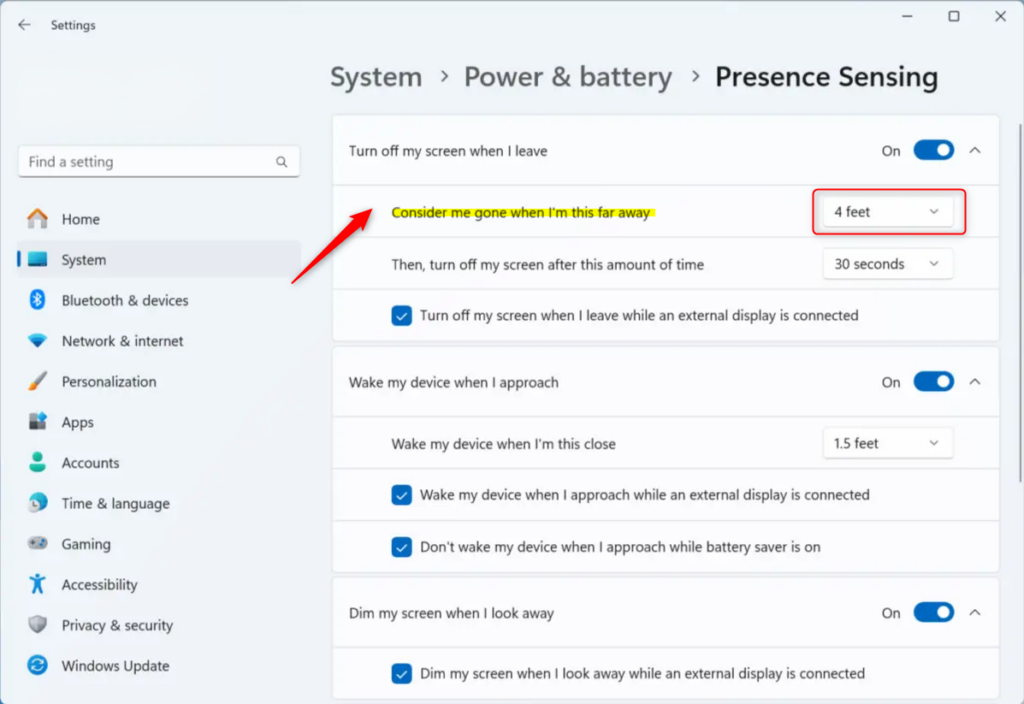Click the Apps icon in sidebar

[x=37, y=422]
